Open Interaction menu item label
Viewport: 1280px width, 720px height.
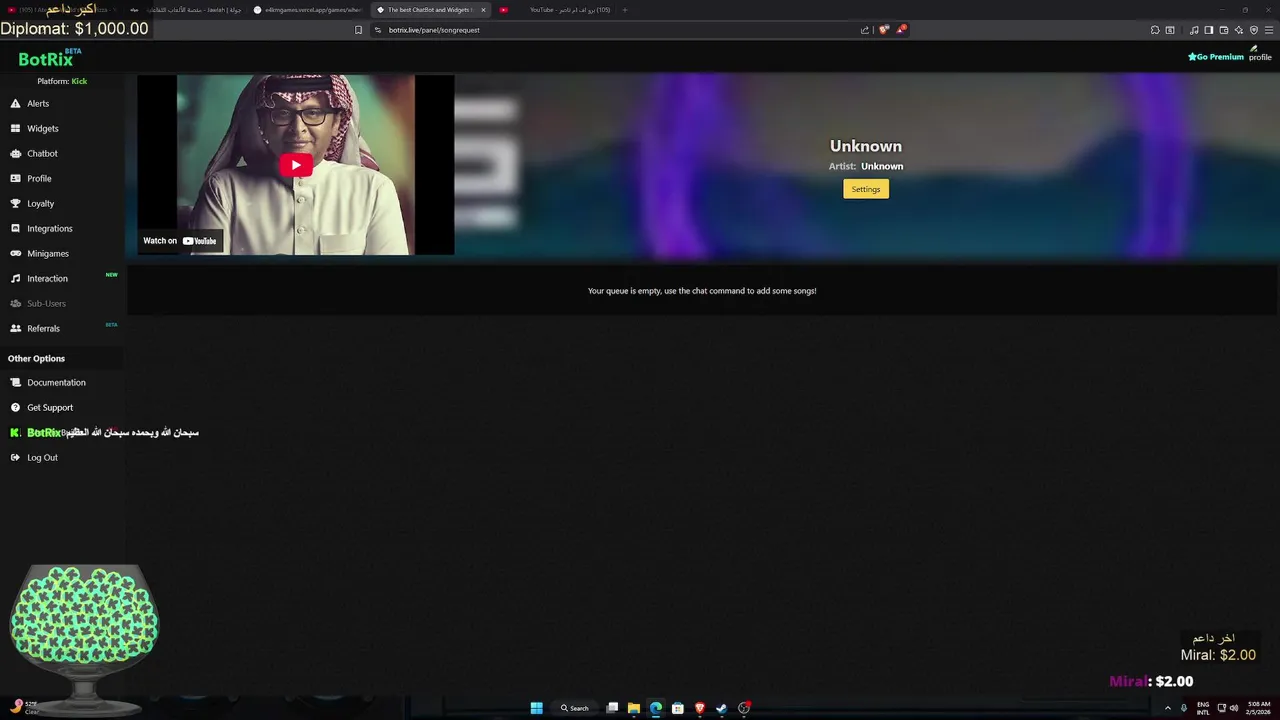point(48,279)
